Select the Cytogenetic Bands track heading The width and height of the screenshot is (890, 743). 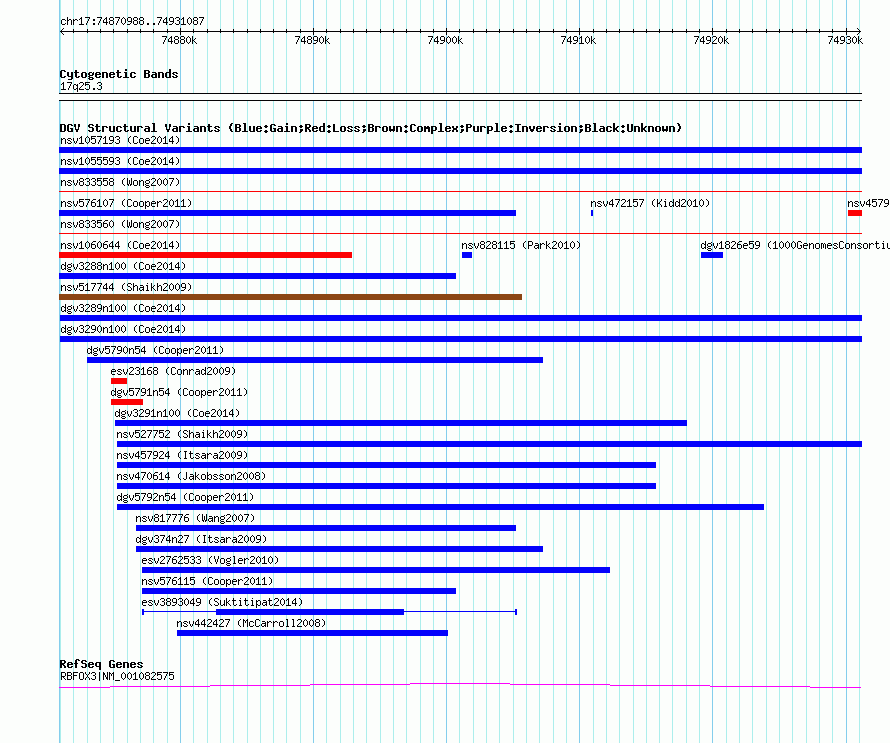(x=119, y=74)
